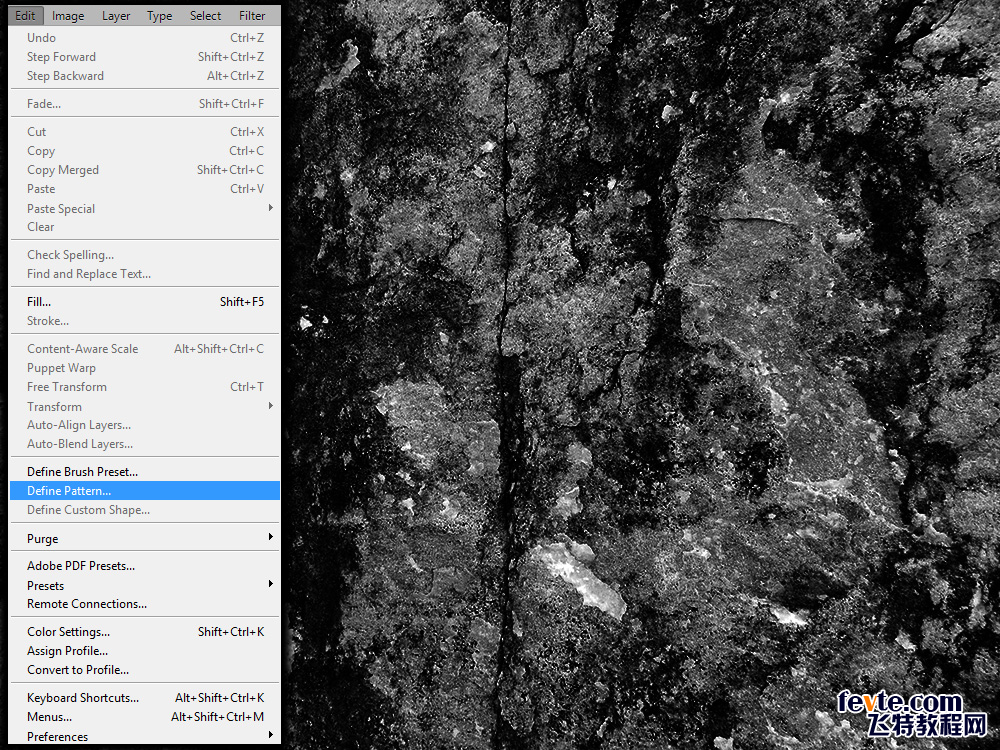1000x750 pixels.
Task: Expand the Presets submenu
Action: (x=145, y=585)
